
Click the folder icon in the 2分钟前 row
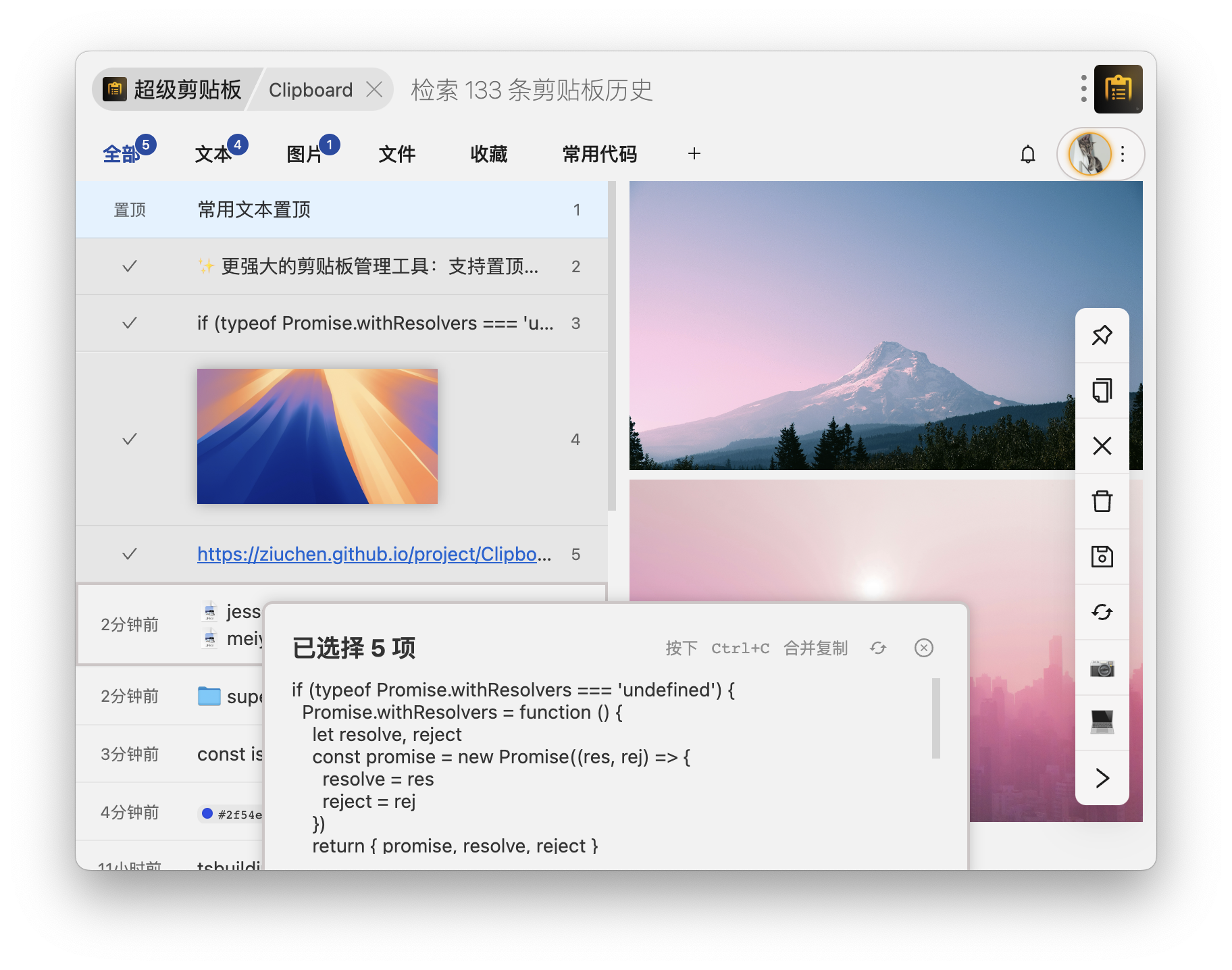pos(209,696)
